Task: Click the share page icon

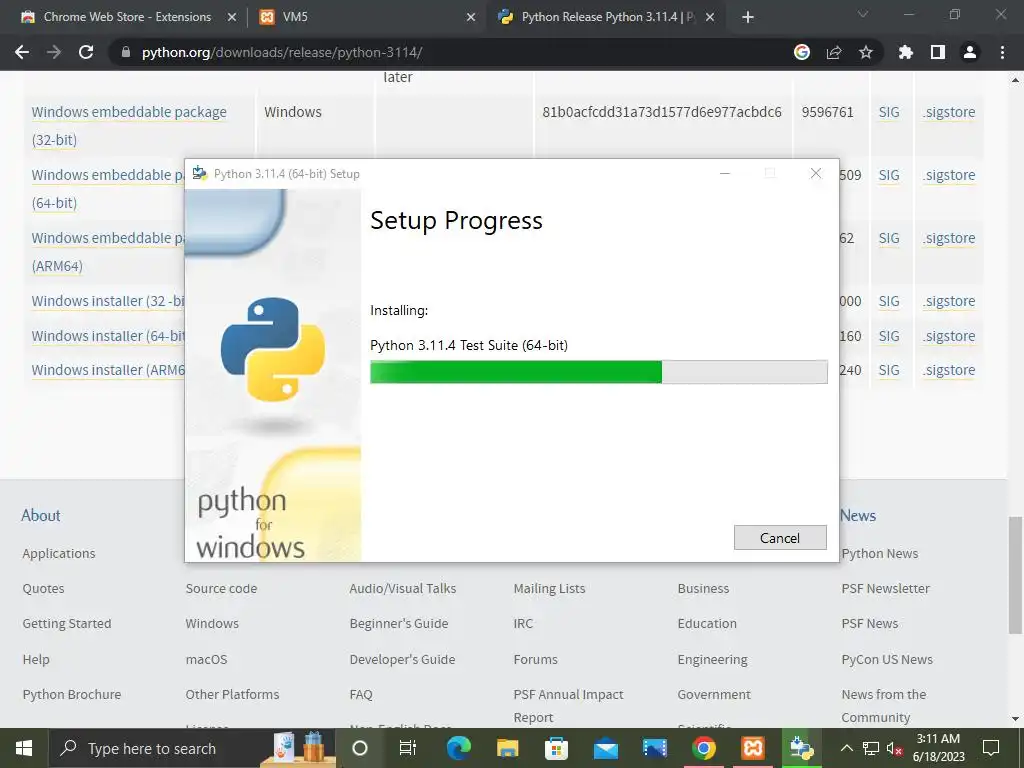Action: coord(834,52)
